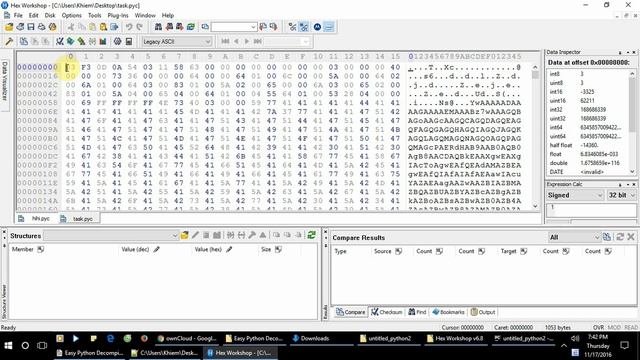Viewport: 640px width, 360px height.
Task: Toggle the highlighted percent icon in top toolbar
Action: point(304,27)
